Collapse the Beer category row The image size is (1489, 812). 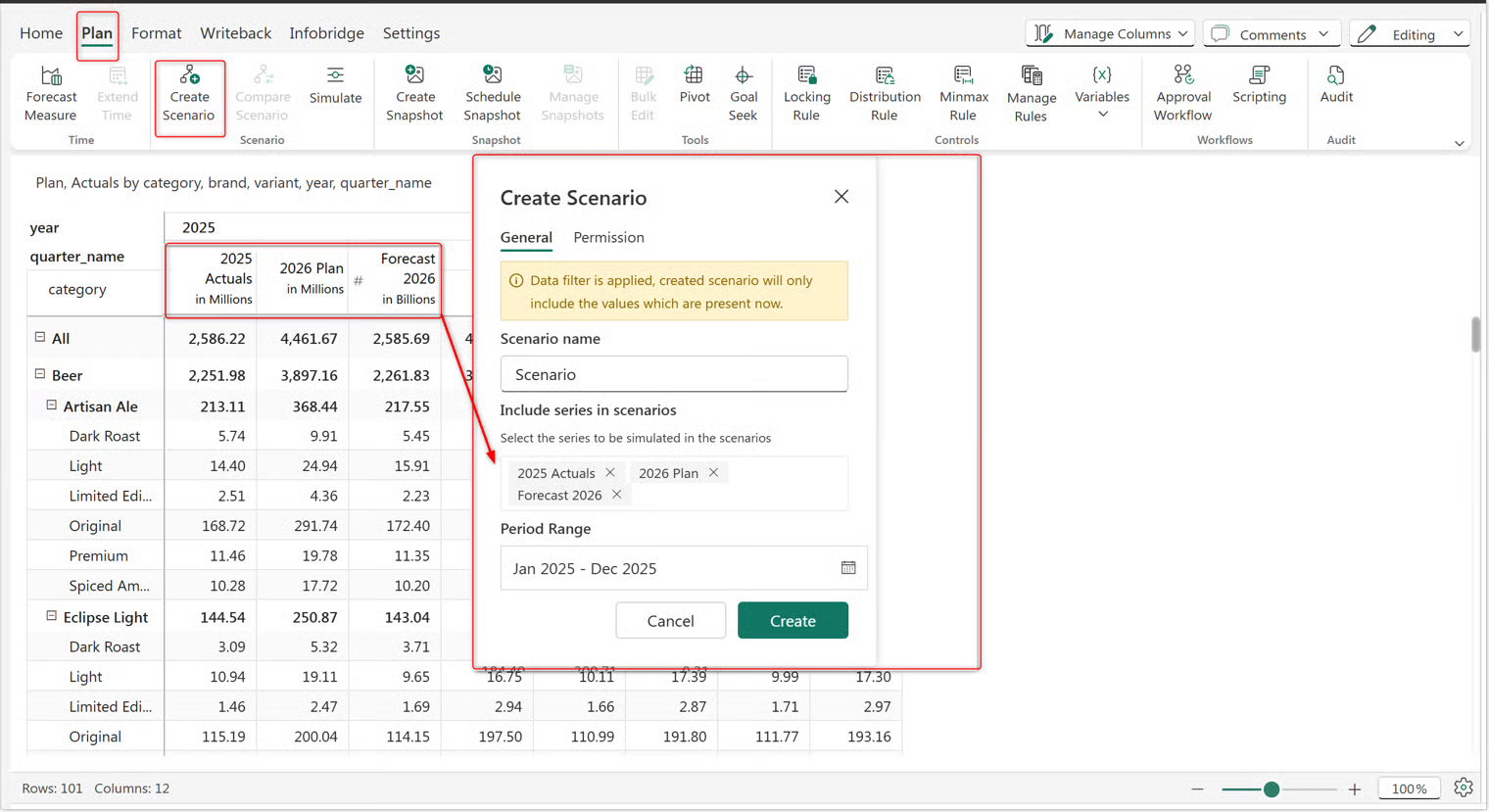pyautogui.click(x=40, y=374)
